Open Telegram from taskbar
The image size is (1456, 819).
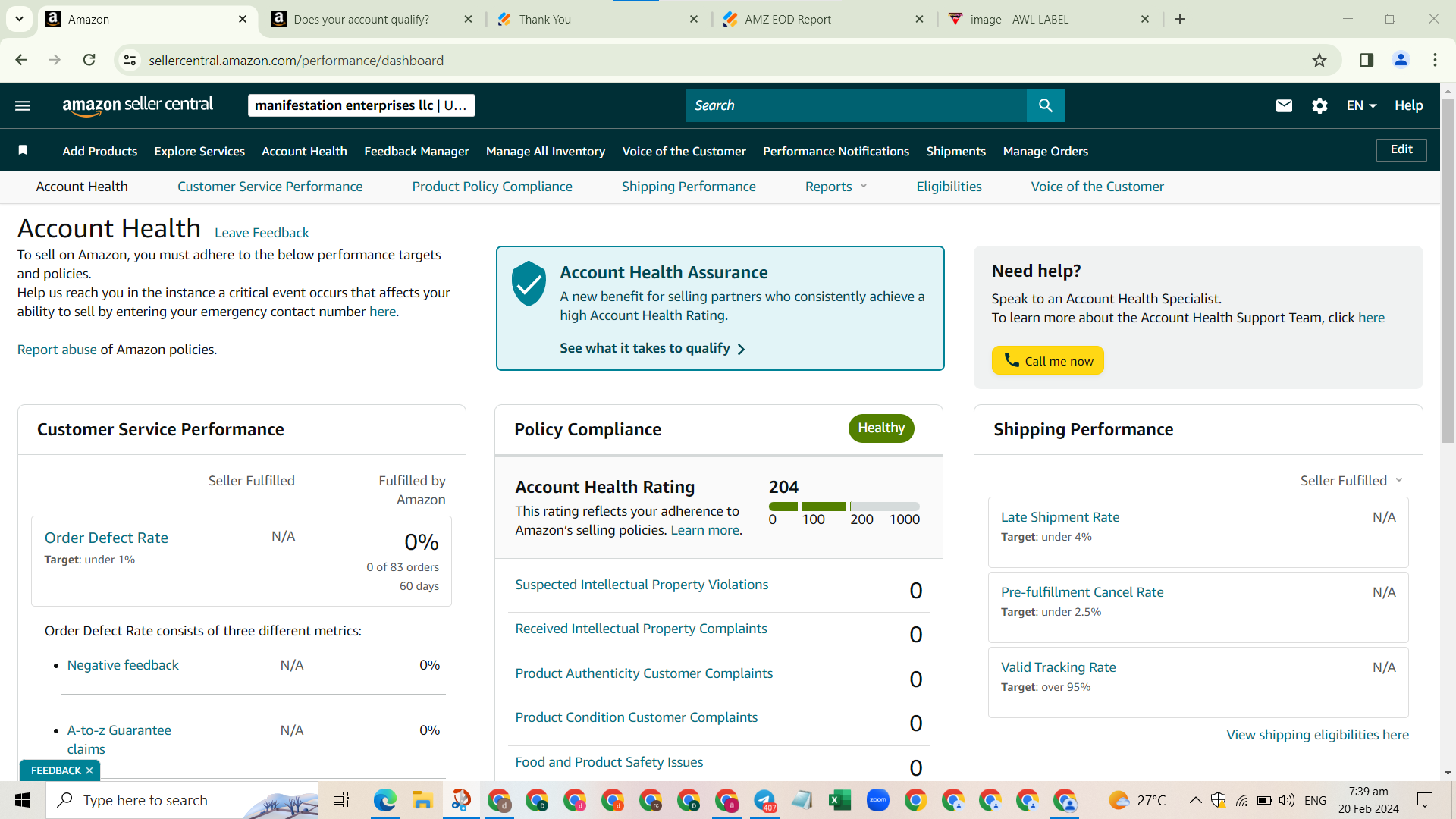[x=764, y=800]
